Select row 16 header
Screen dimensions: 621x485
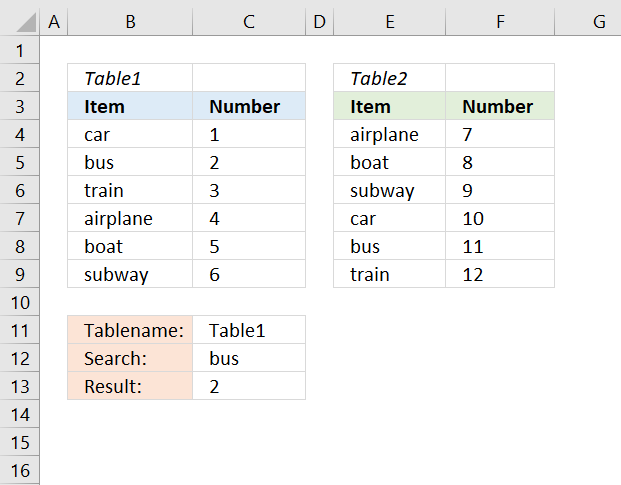[x=19, y=470]
